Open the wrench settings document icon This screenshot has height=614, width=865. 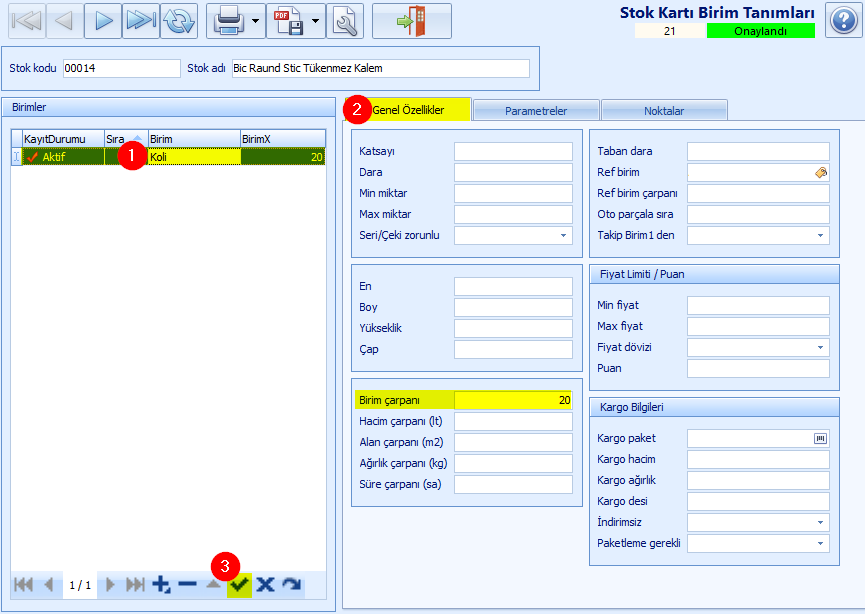pyautogui.click(x=345, y=21)
